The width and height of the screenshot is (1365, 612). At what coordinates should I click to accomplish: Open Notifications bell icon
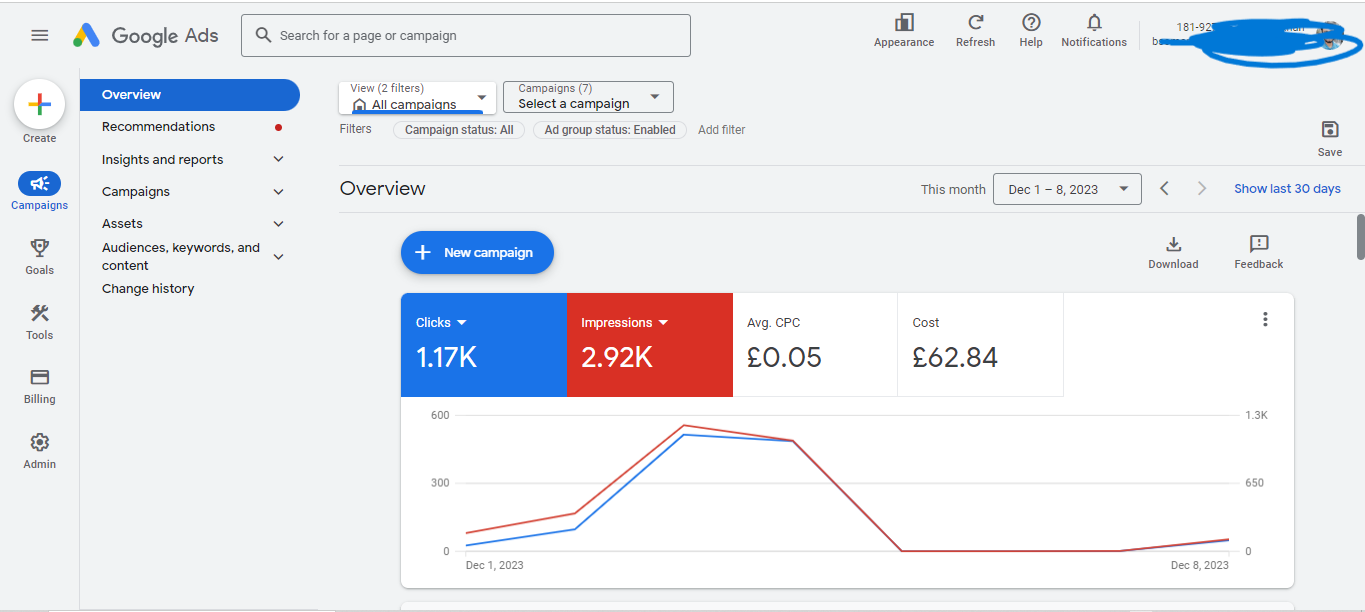click(x=1094, y=23)
